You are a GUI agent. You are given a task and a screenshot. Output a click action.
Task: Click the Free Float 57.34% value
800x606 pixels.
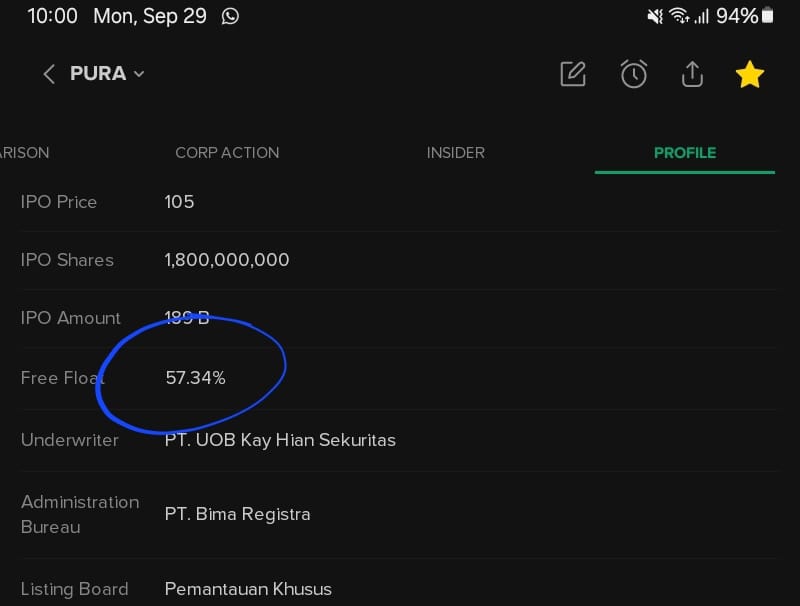[195, 378]
